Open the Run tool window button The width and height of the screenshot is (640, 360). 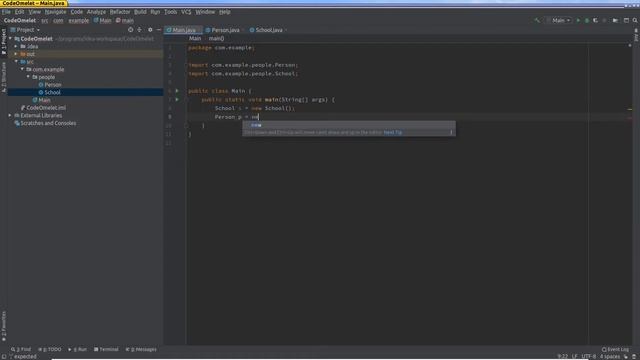78,349
